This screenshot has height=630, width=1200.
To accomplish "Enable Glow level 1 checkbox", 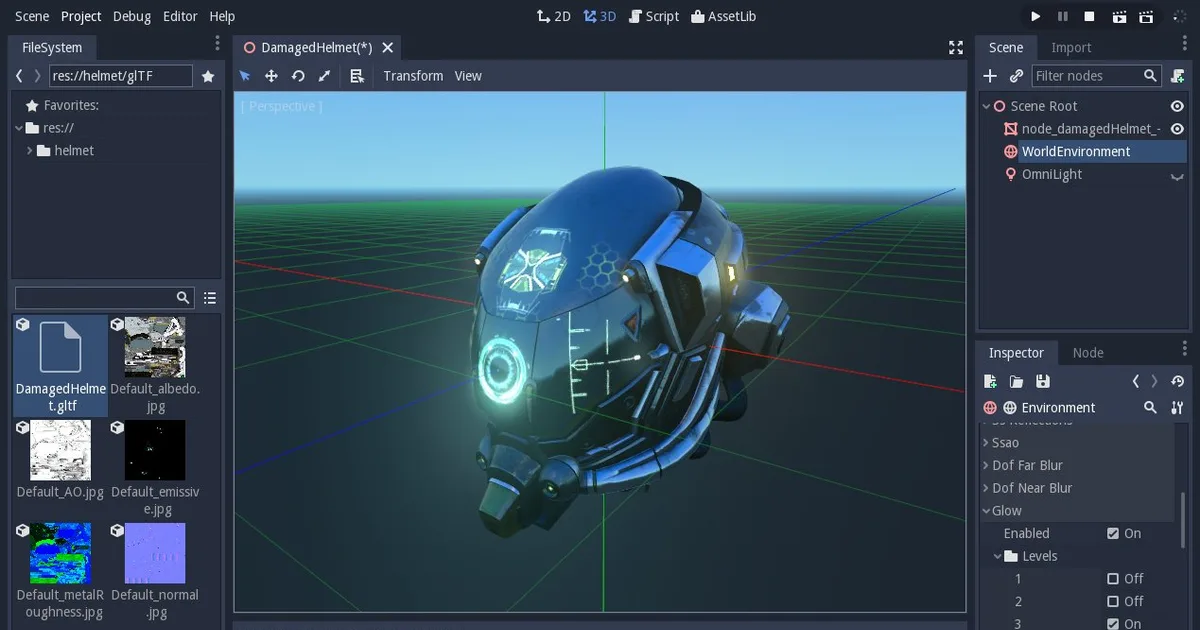I will tap(1113, 579).
